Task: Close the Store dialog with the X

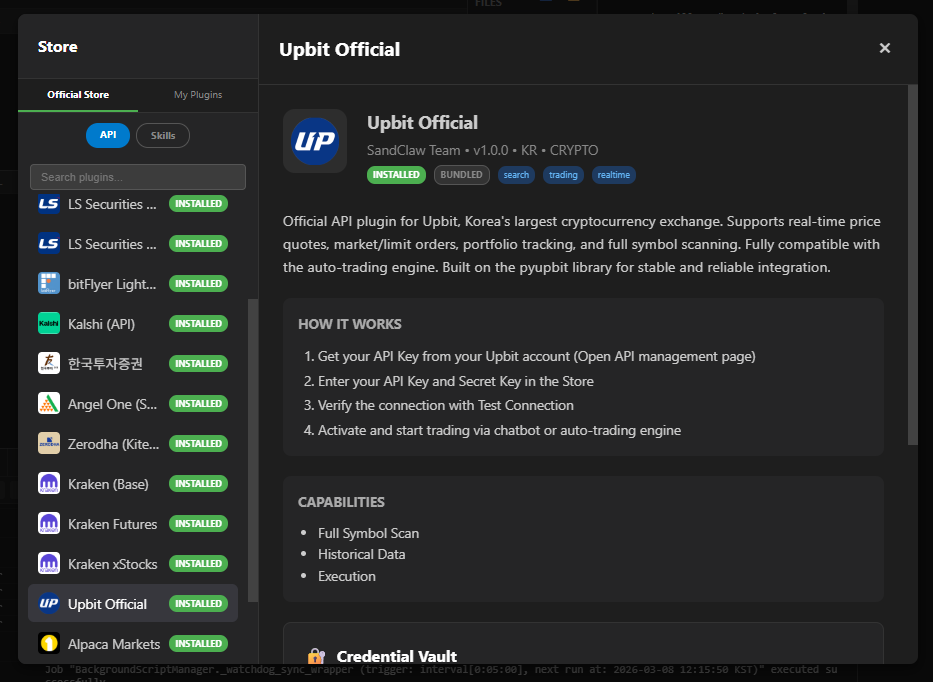Action: (885, 48)
